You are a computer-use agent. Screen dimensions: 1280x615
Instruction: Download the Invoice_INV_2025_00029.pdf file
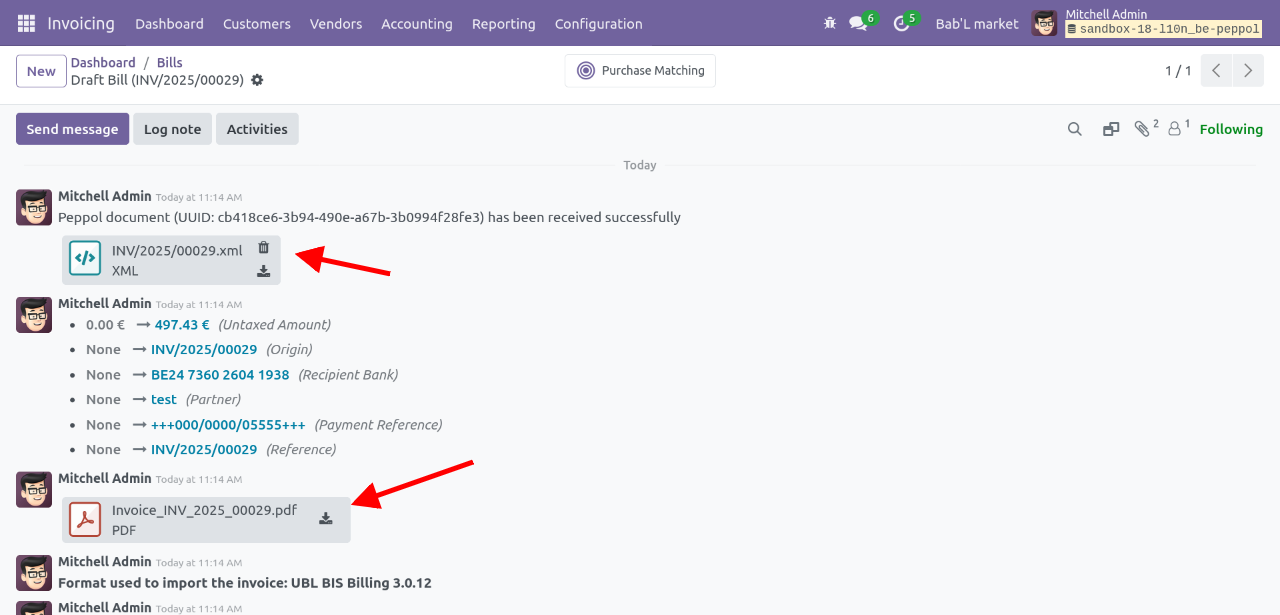point(326,518)
